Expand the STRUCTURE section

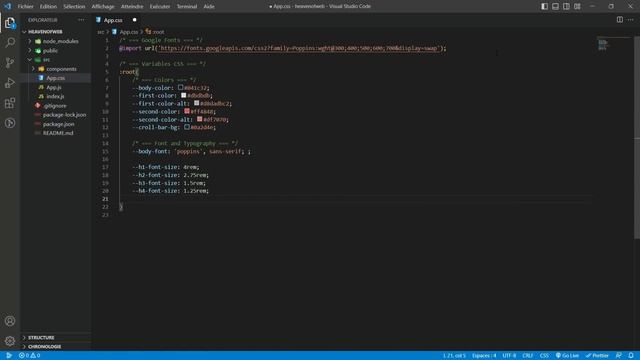pyautogui.click(x=56, y=338)
